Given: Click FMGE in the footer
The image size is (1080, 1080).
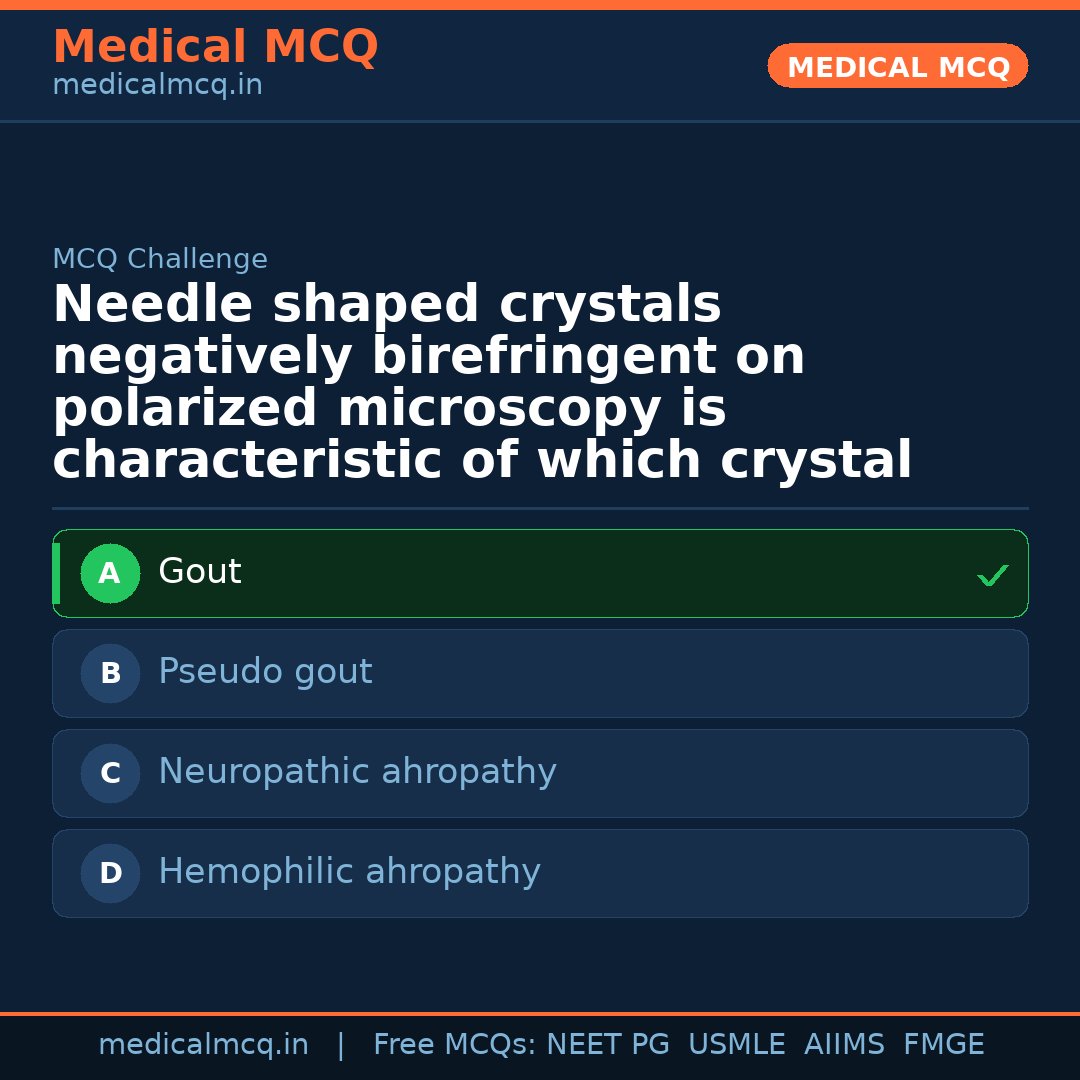Looking at the screenshot, I should point(944,1045).
